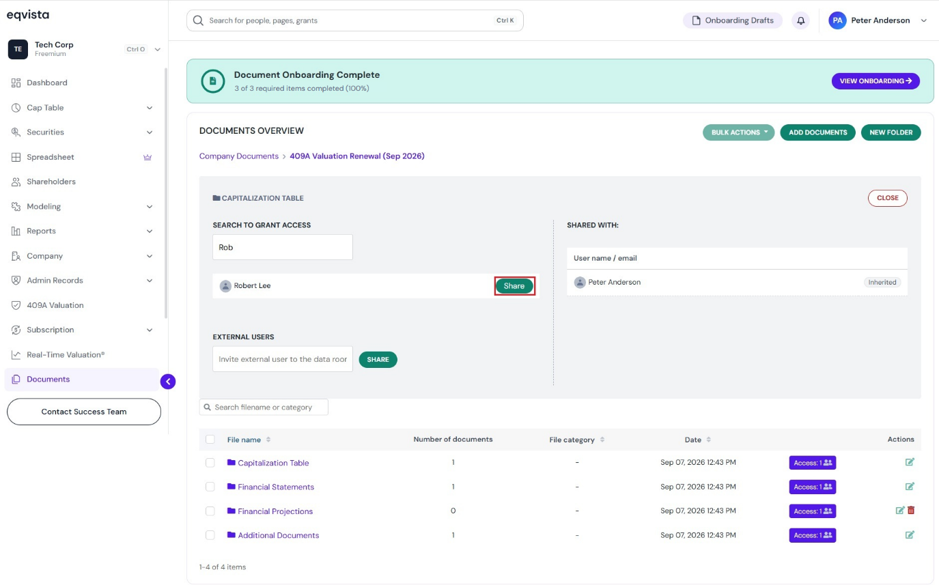939x585 pixels.
Task: Share the folder with Robert Lee
Action: [x=514, y=286]
